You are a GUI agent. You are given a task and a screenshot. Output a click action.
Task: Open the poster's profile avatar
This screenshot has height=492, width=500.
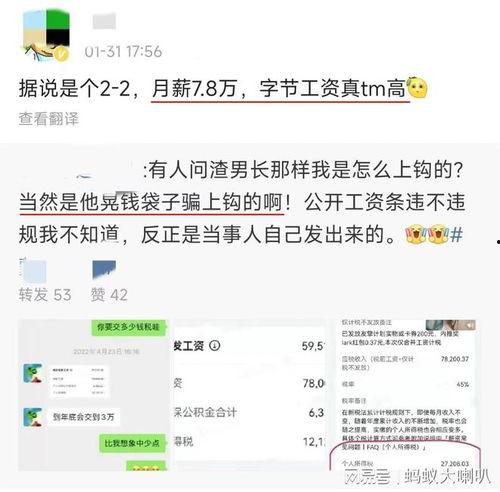click(46, 36)
